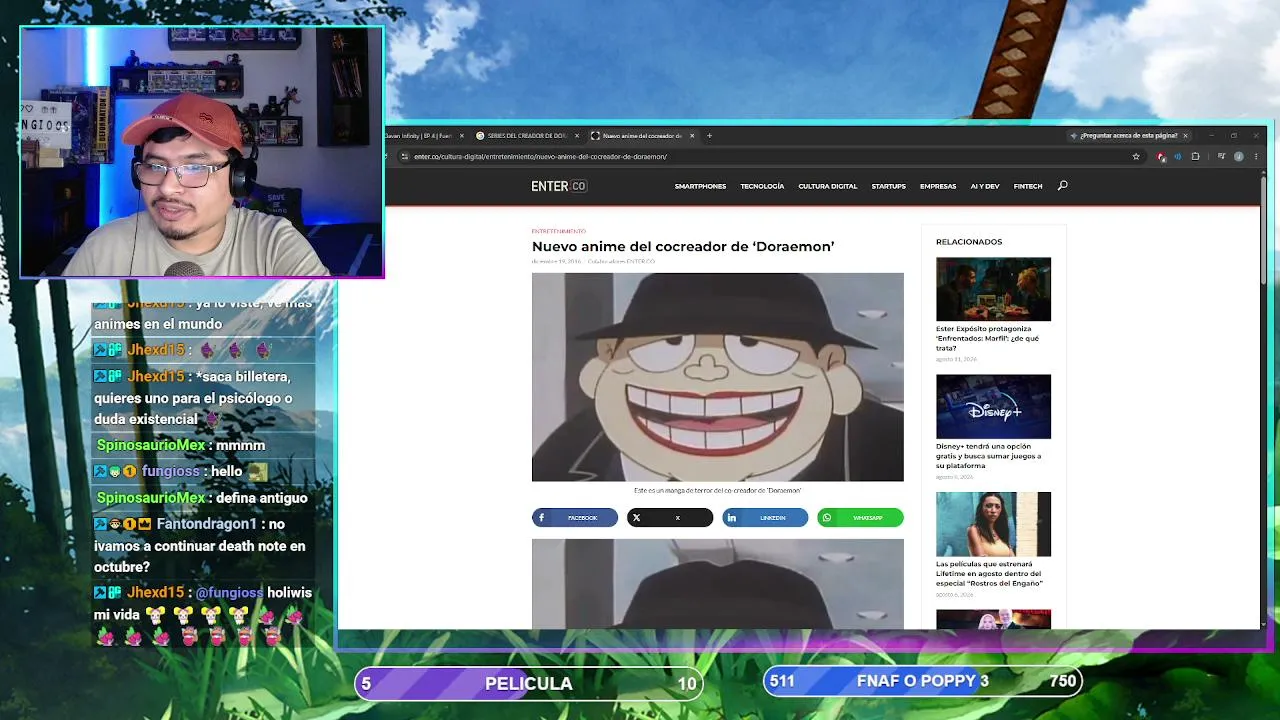Click the red extension icon in toolbar
This screenshot has height=720, width=1280.
tap(1161, 156)
